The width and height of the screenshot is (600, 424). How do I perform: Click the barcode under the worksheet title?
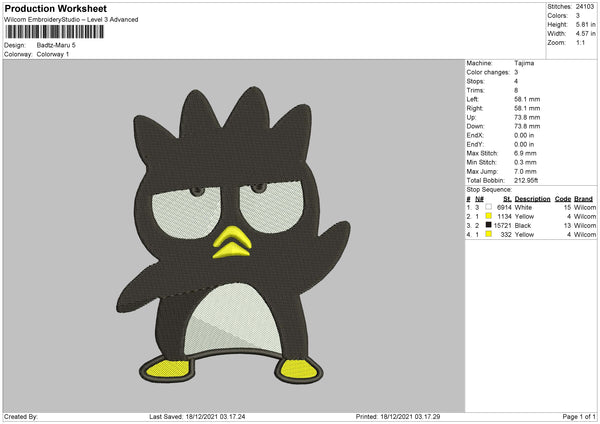point(55,32)
